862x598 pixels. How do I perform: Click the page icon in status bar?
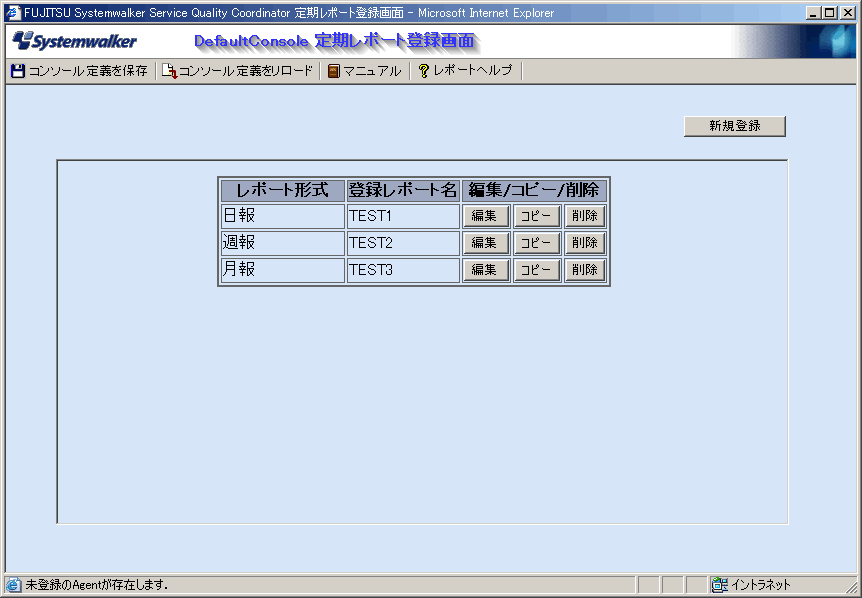click(x=13, y=585)
